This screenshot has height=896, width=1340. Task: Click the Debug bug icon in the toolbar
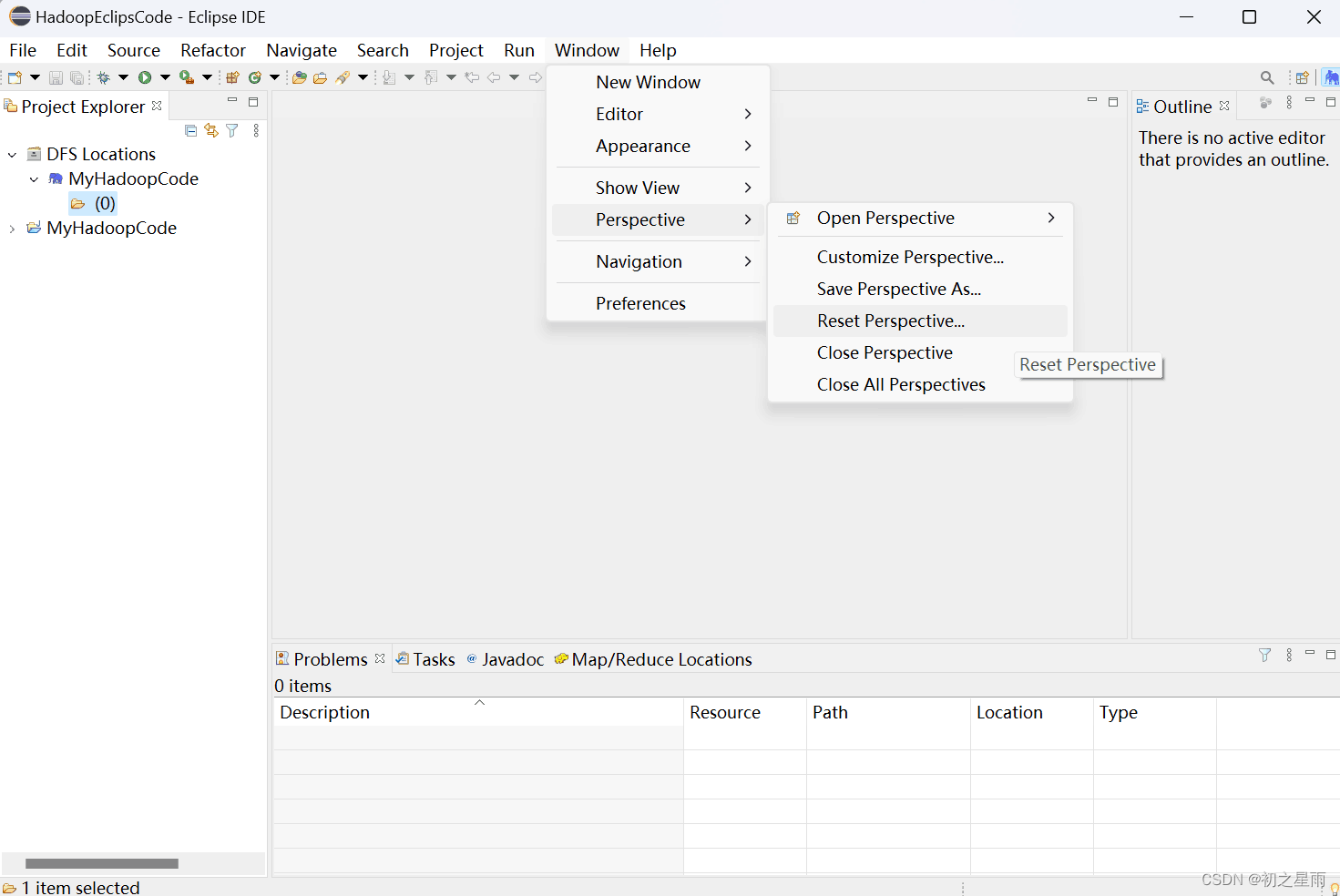click(103, 77)
